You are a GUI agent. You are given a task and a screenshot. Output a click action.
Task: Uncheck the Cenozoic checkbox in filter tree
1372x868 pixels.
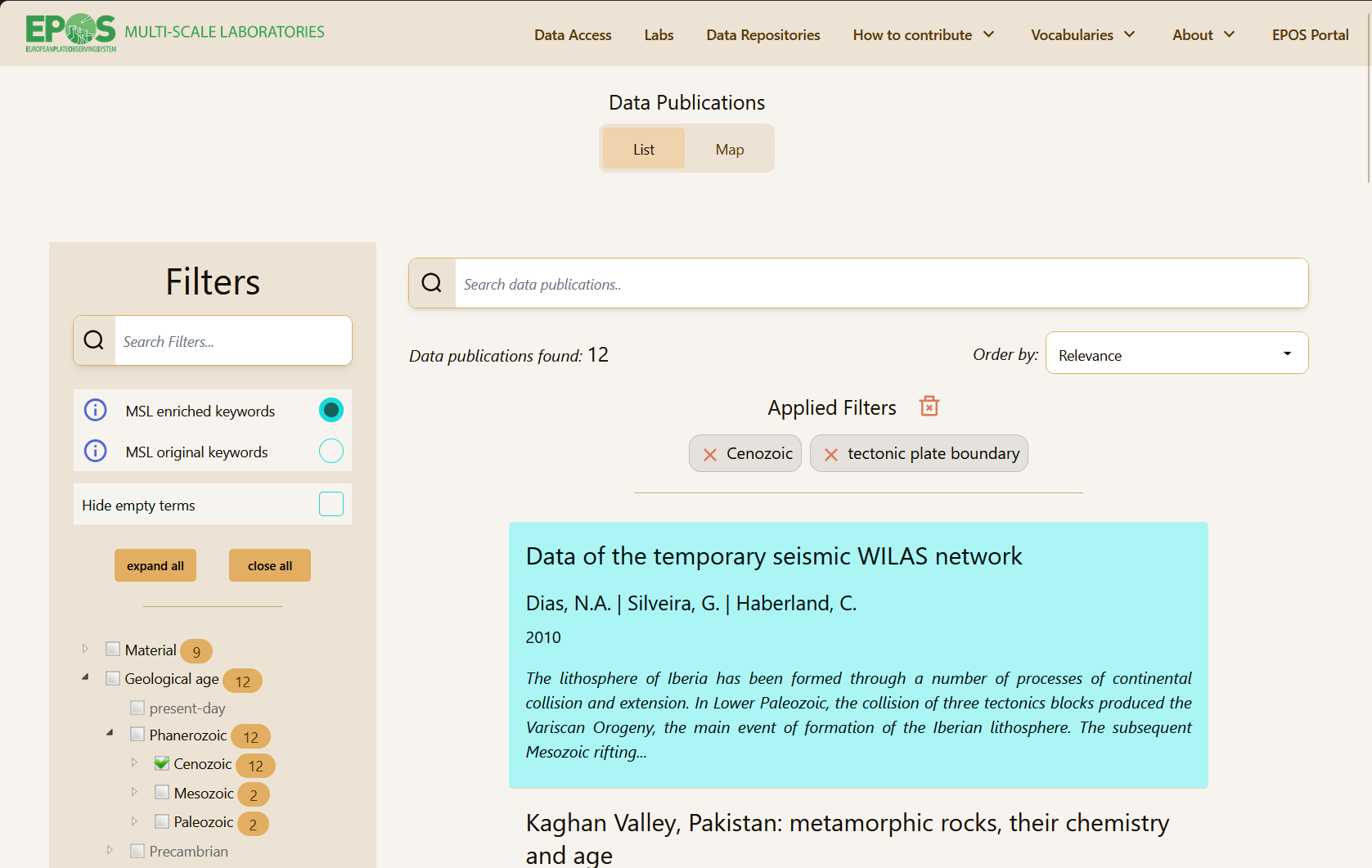pos(162,763)
